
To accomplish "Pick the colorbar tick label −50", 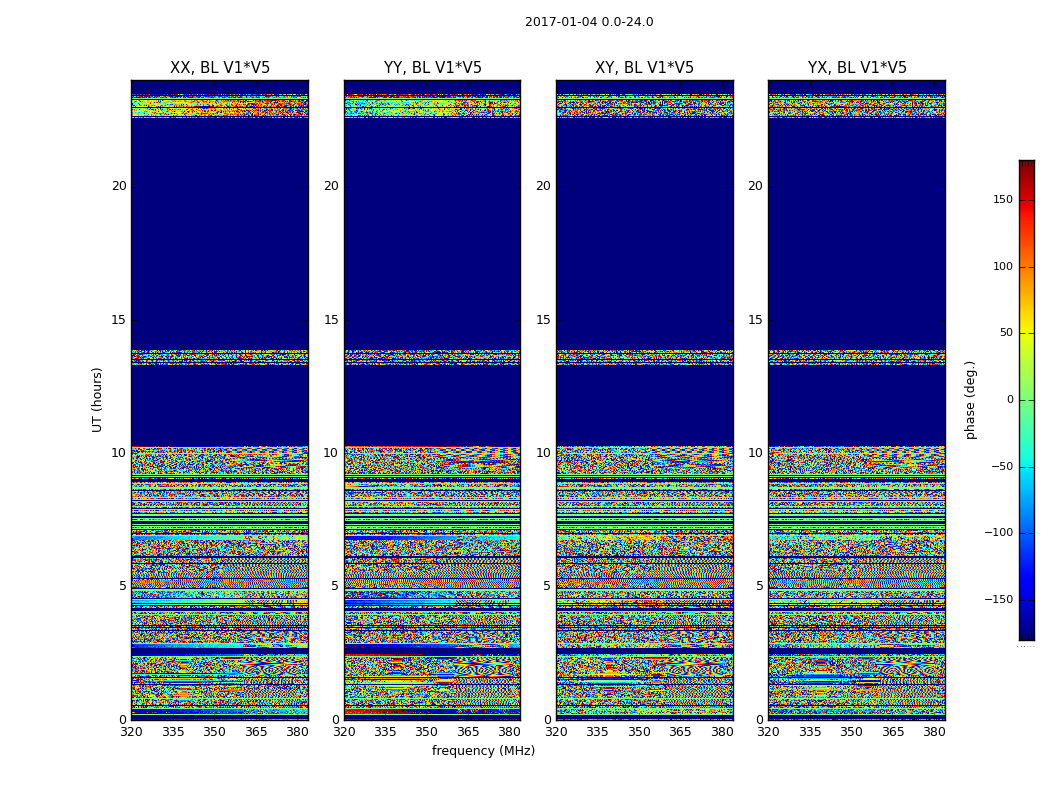I will pos(1002,467).
